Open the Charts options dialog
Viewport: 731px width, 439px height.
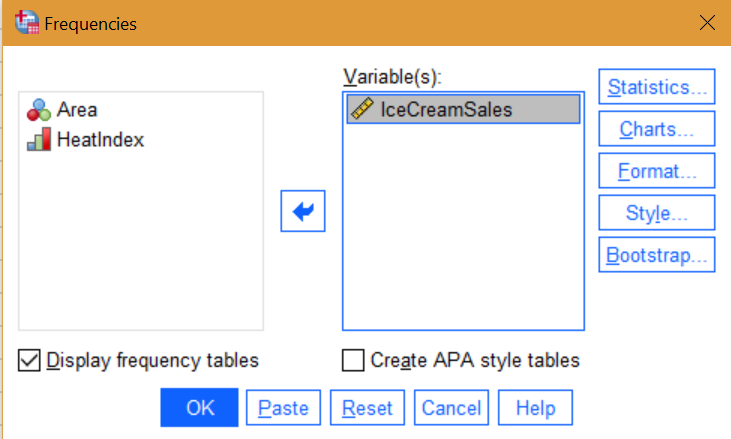656,129
